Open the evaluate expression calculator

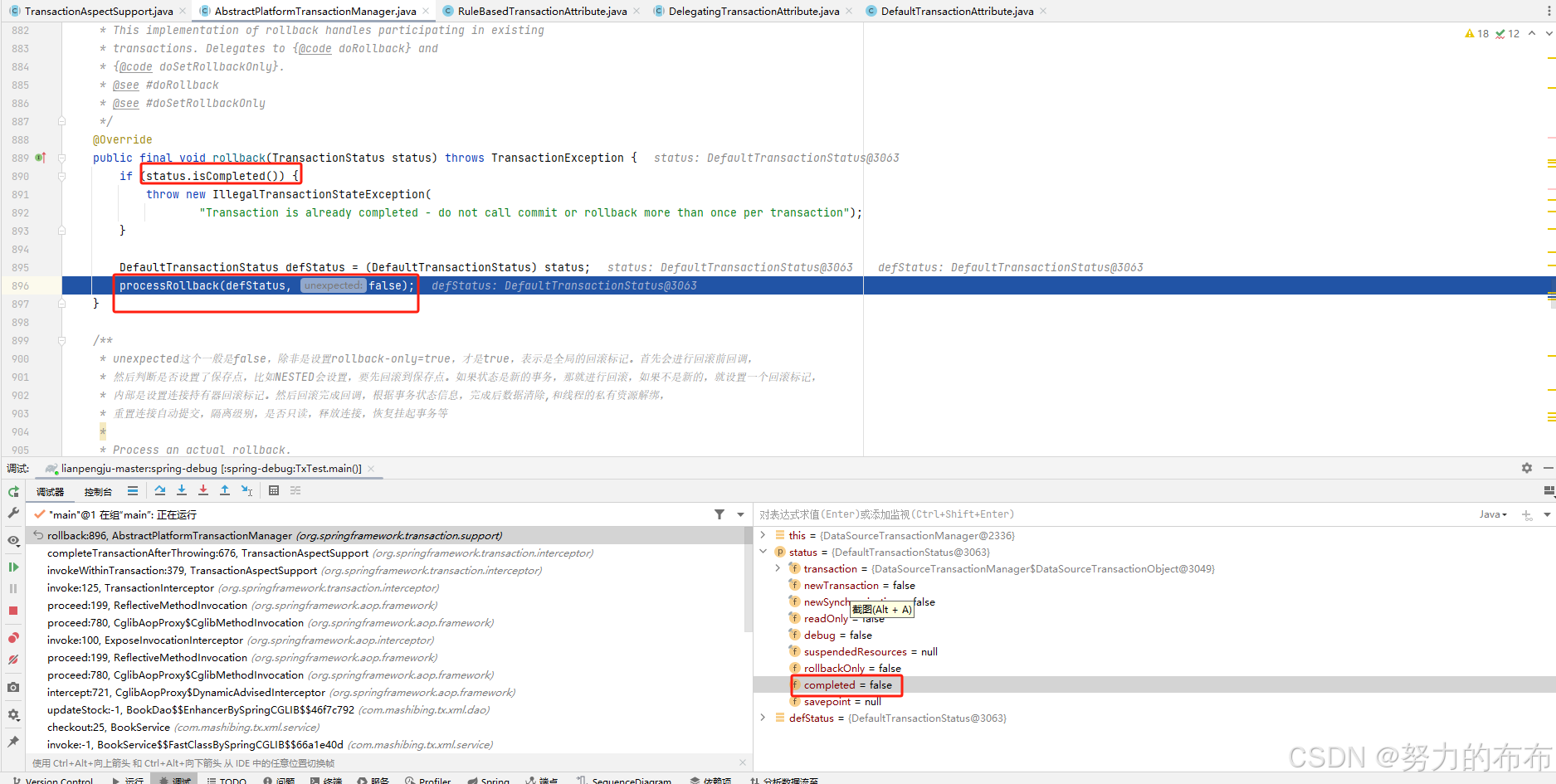[274, 491]
